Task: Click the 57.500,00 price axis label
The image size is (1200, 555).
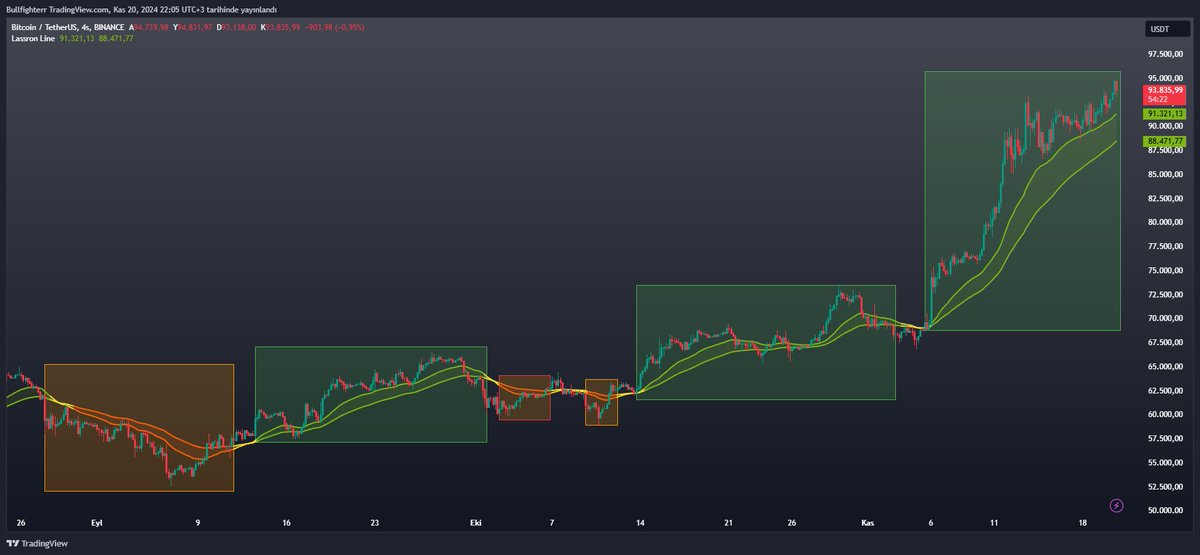Action: pyautogui.click(x=1164, y=438)
